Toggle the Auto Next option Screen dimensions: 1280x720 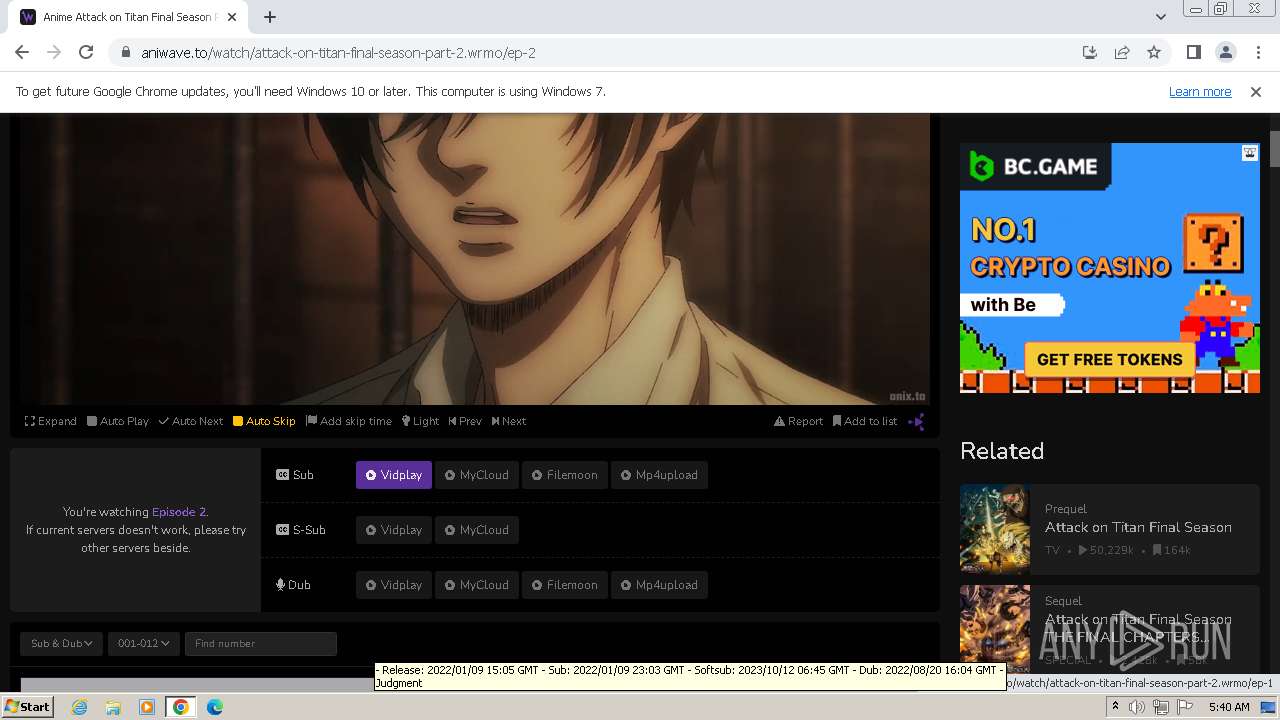tap(191, 421)
